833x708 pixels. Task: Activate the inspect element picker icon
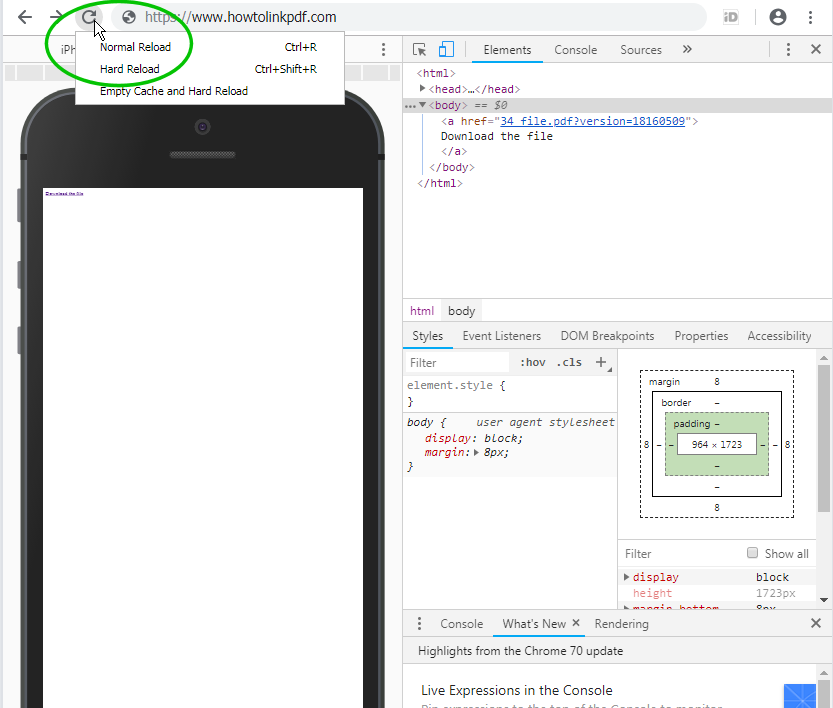(420, 50)
